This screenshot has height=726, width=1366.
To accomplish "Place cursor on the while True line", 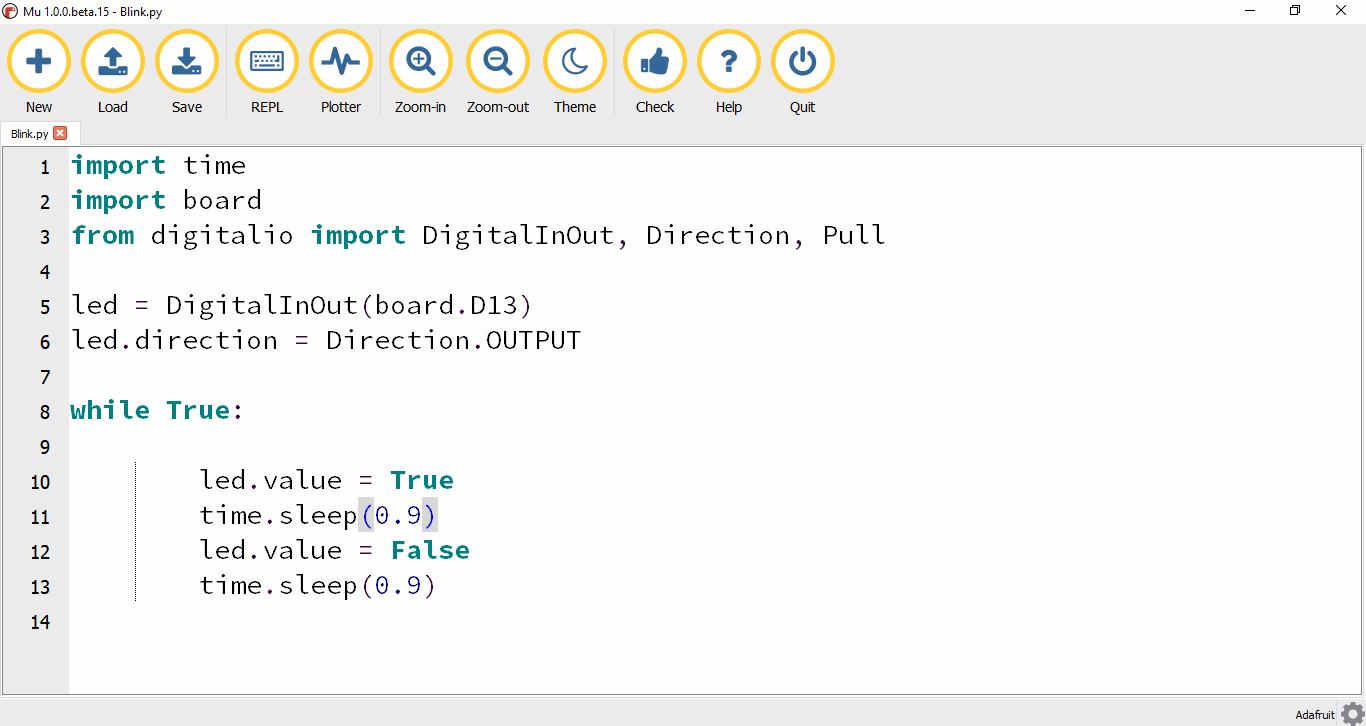I will click(155, 410).
